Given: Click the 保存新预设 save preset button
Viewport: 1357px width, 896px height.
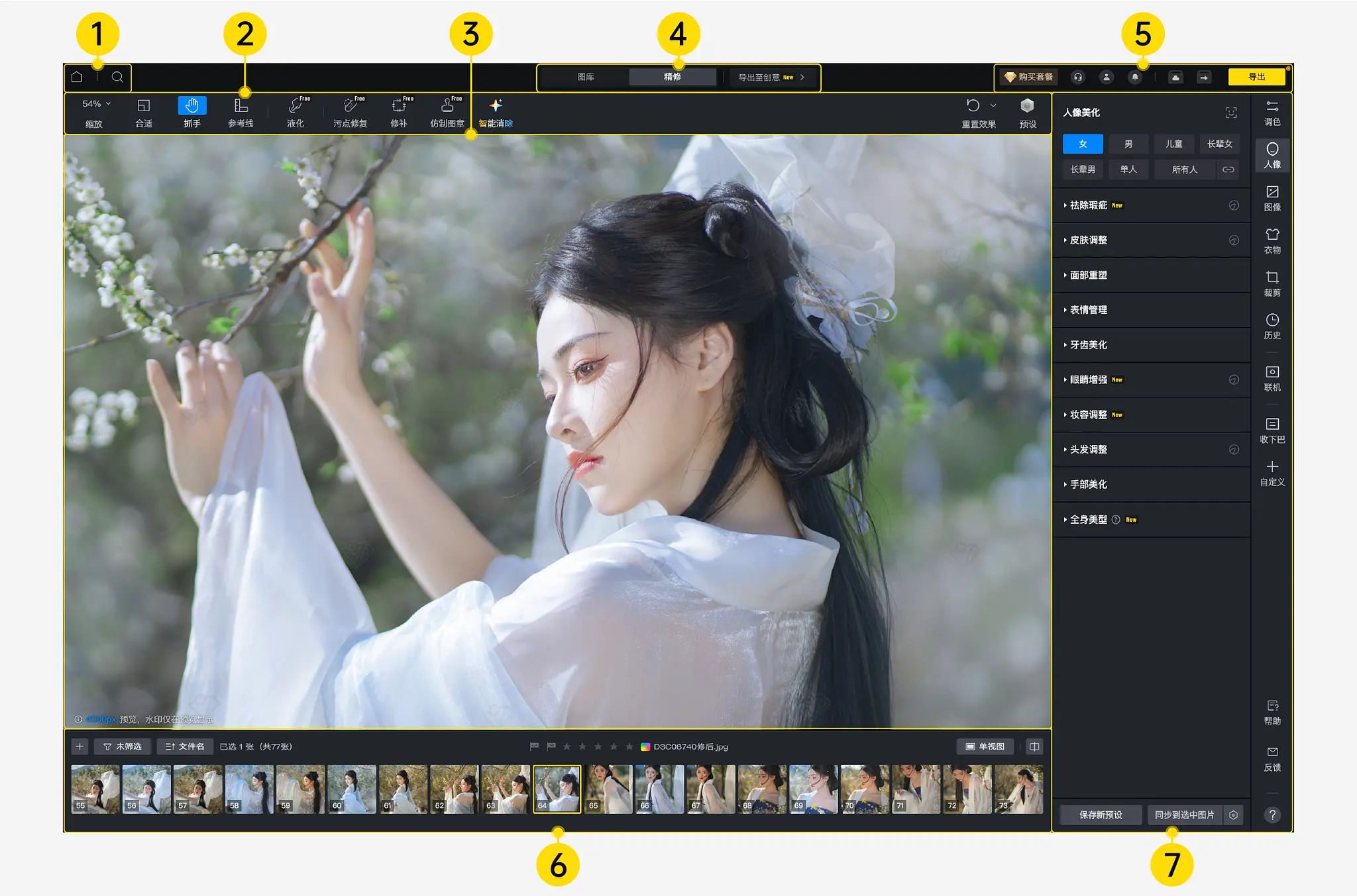Looking at the screenshot, I should click(1101, 815).
